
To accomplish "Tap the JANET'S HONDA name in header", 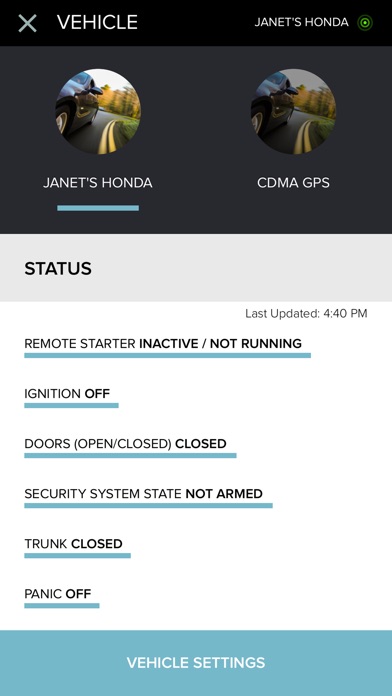I will tap(301, 22).
